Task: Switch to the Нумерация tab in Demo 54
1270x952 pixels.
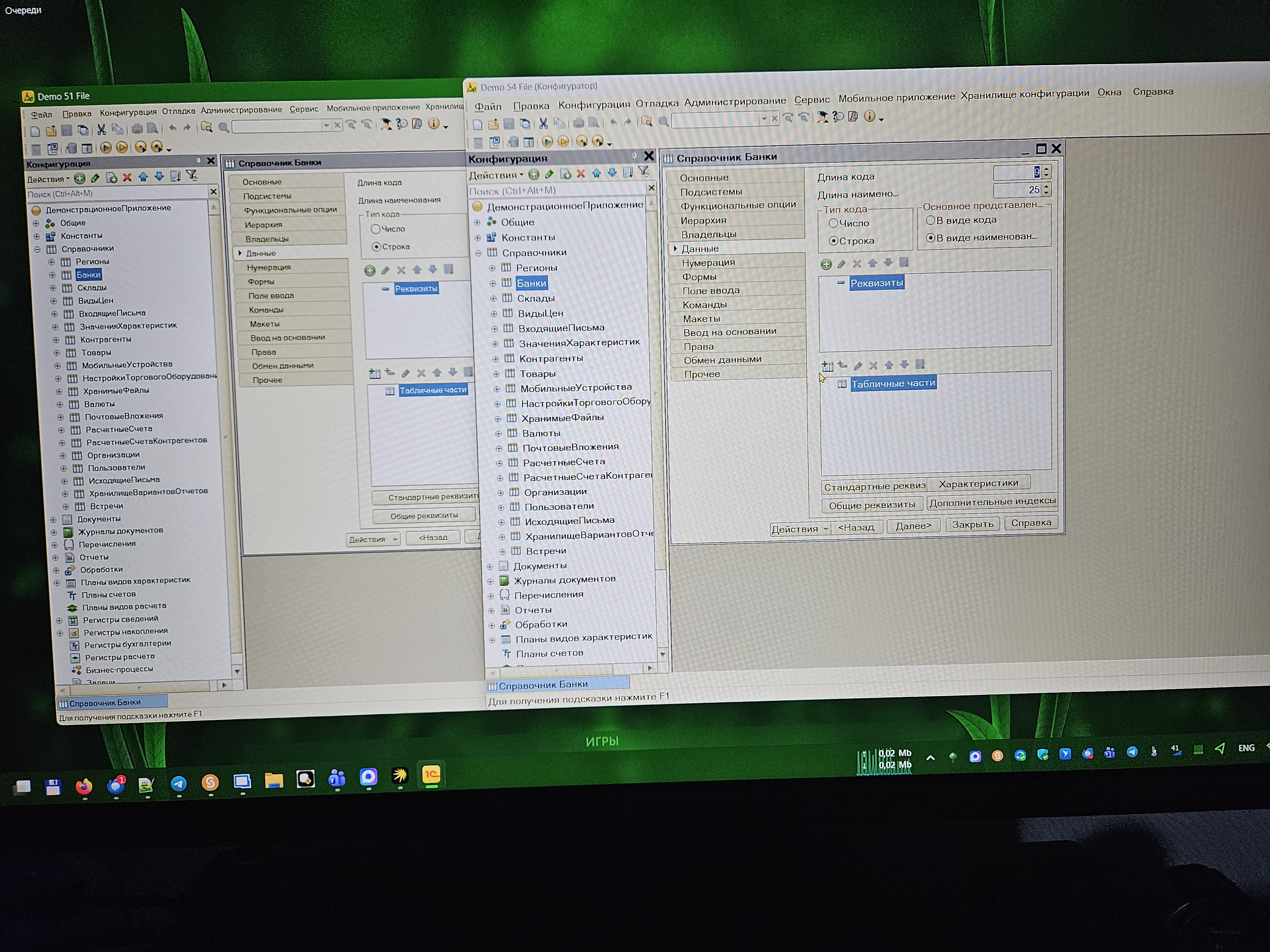Action: coord(737,262)
